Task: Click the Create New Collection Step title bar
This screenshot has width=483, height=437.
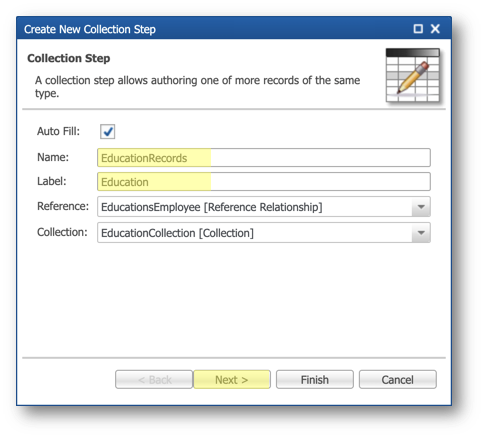Action: coord(234,29)
